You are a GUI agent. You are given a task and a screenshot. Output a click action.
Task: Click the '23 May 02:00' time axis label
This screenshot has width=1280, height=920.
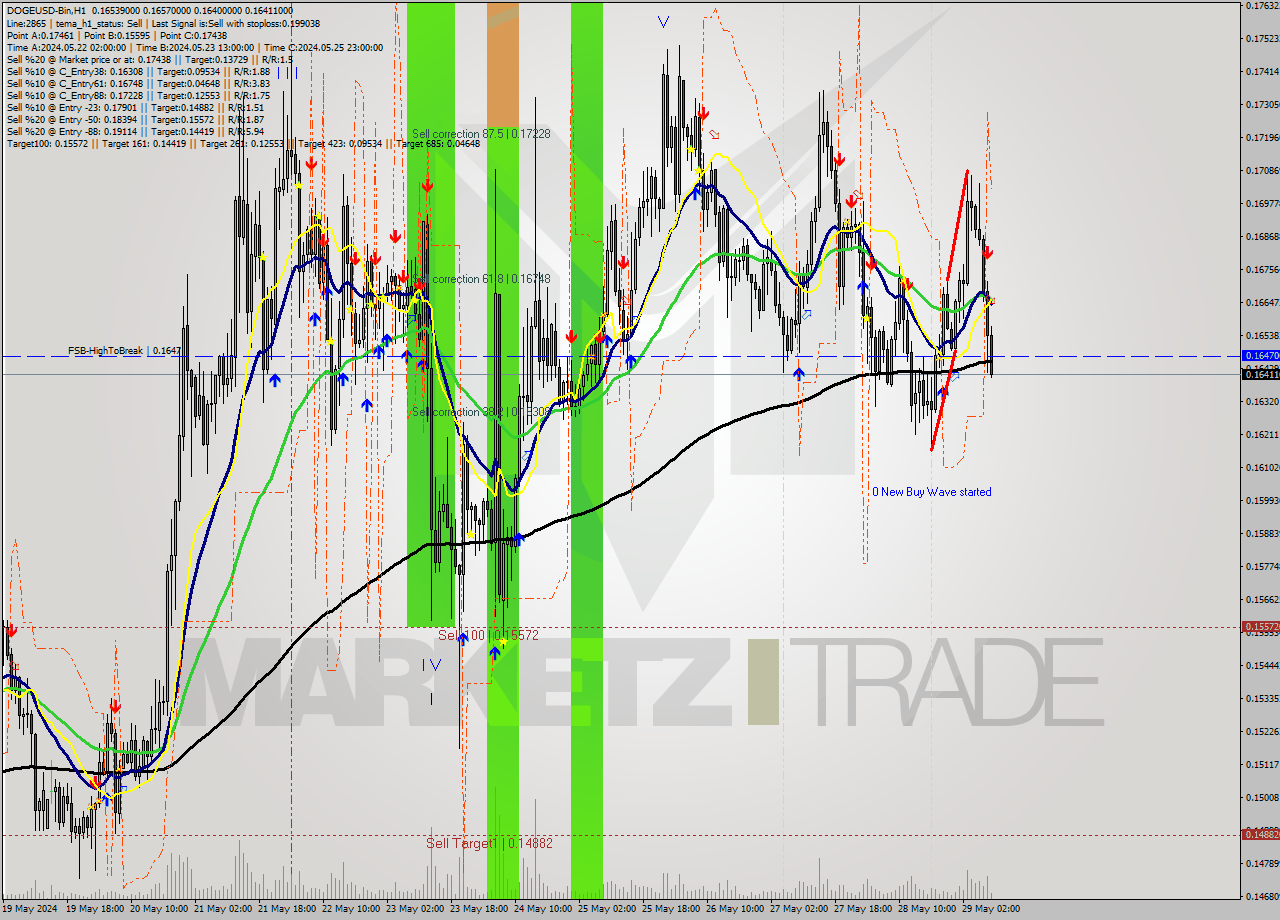pos(414,909)
